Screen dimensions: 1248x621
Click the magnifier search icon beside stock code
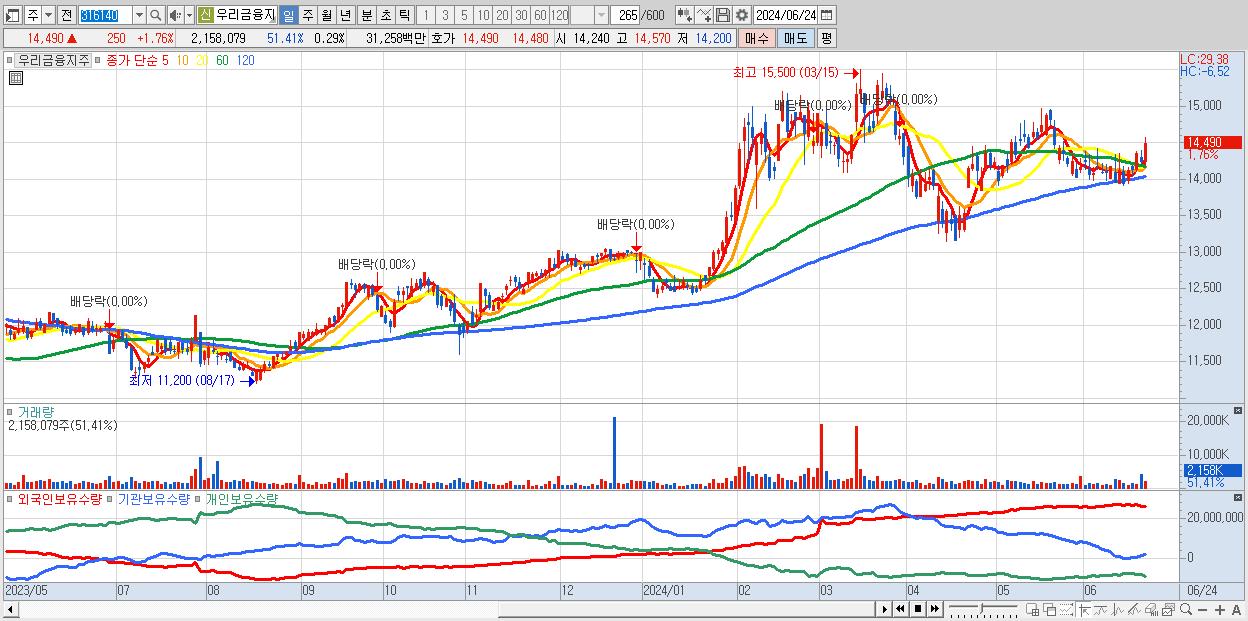pyautogui.click(x=156, y=15)
